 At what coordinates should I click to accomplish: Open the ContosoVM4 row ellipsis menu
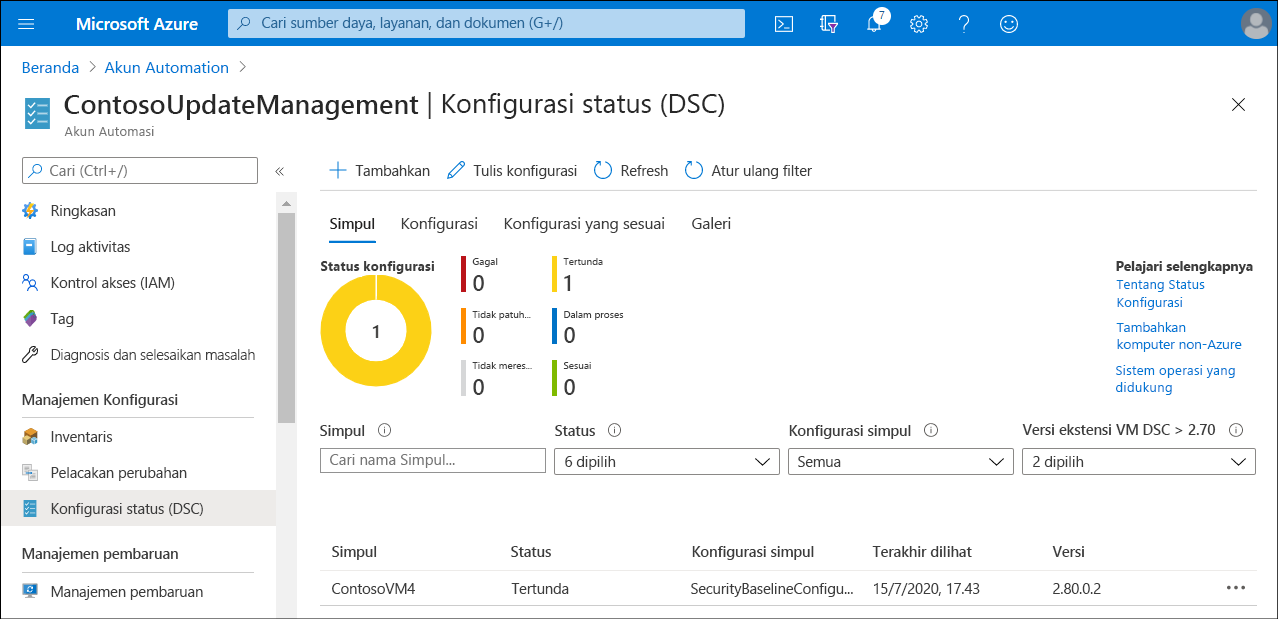tap(1236, 588)
